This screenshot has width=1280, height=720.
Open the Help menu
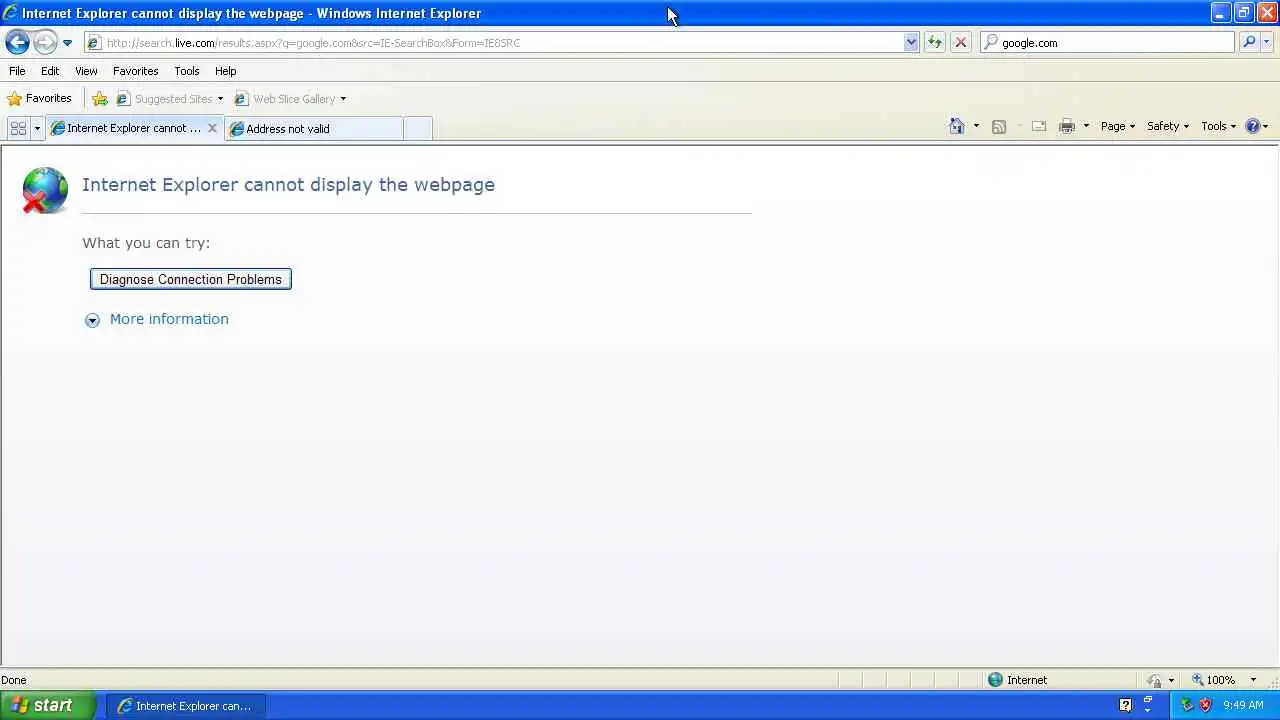click(225, 71)
